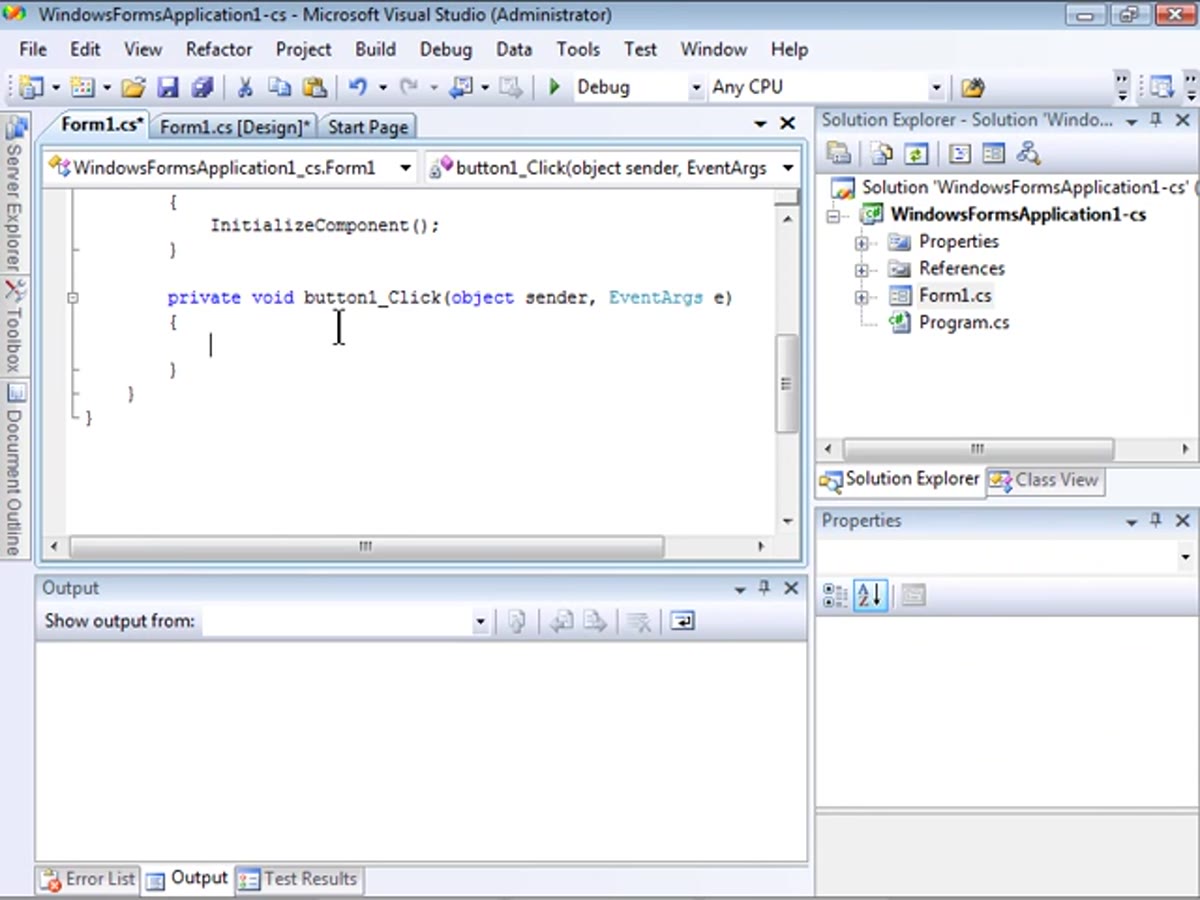1200x900 pixels.
Task: Toggle Word Wrap in Output panel
Action: [682, 622]
